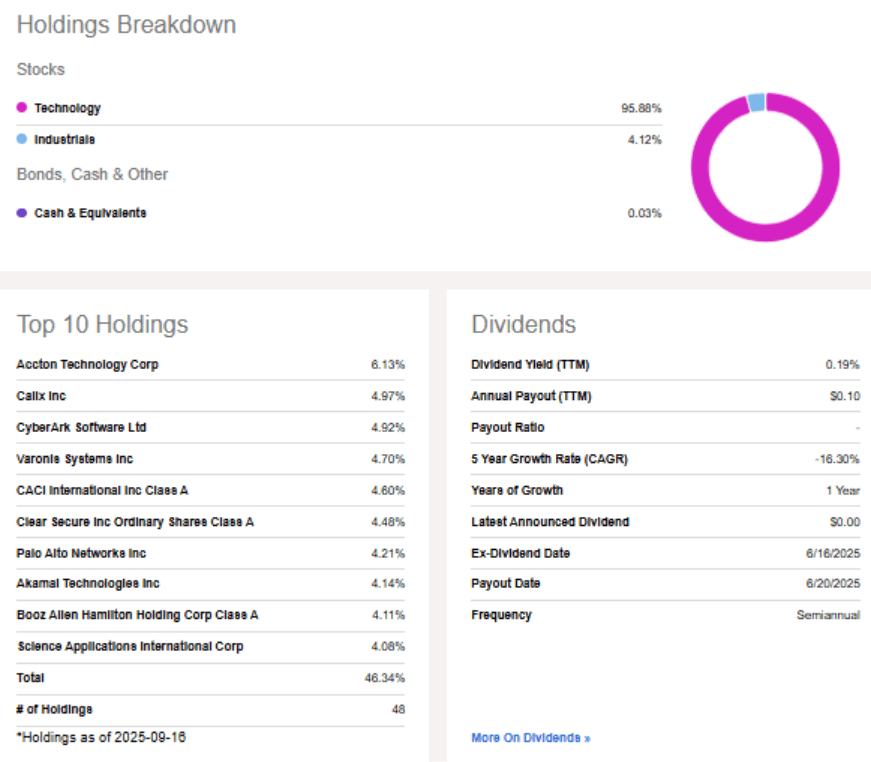Open Akamai Technologies Inc holding
The width and height of the screenshot is (871, 762).
[88, 584]
